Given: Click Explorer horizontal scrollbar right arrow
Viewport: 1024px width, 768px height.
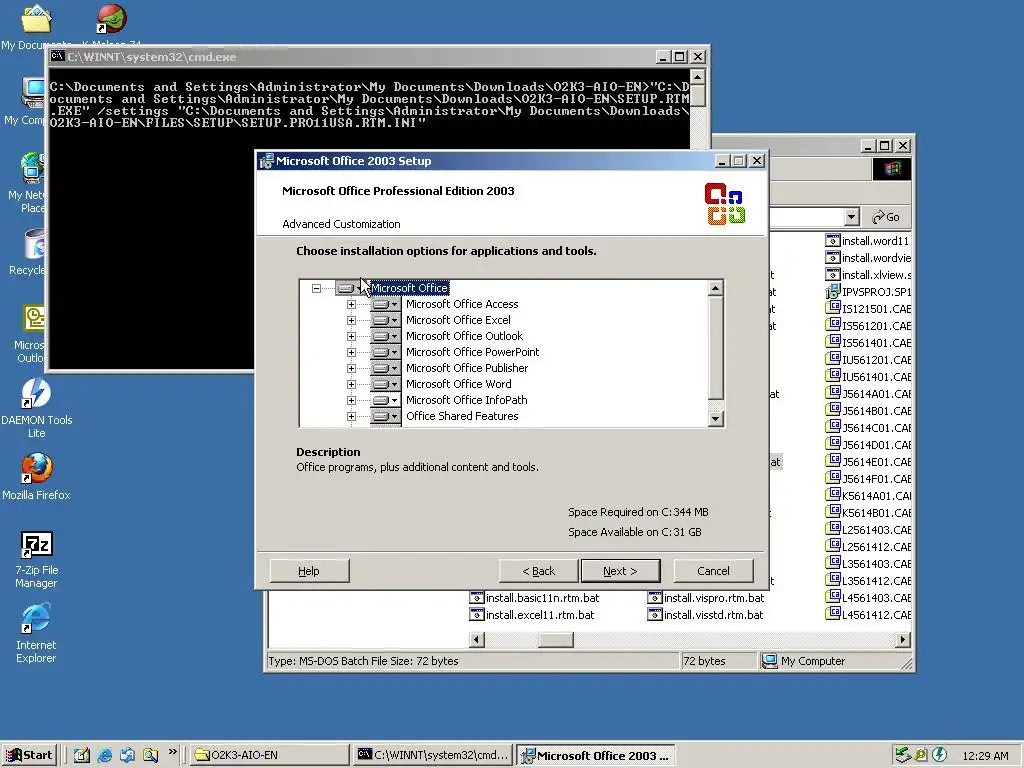Looking at the screenshot, I should tap(903, 640).
